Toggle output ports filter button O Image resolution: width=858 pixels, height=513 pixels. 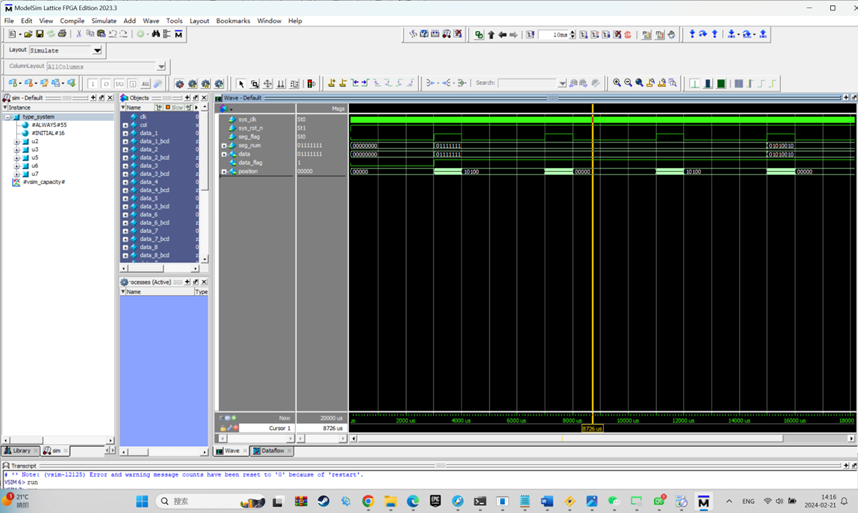(x=106, y=84)
